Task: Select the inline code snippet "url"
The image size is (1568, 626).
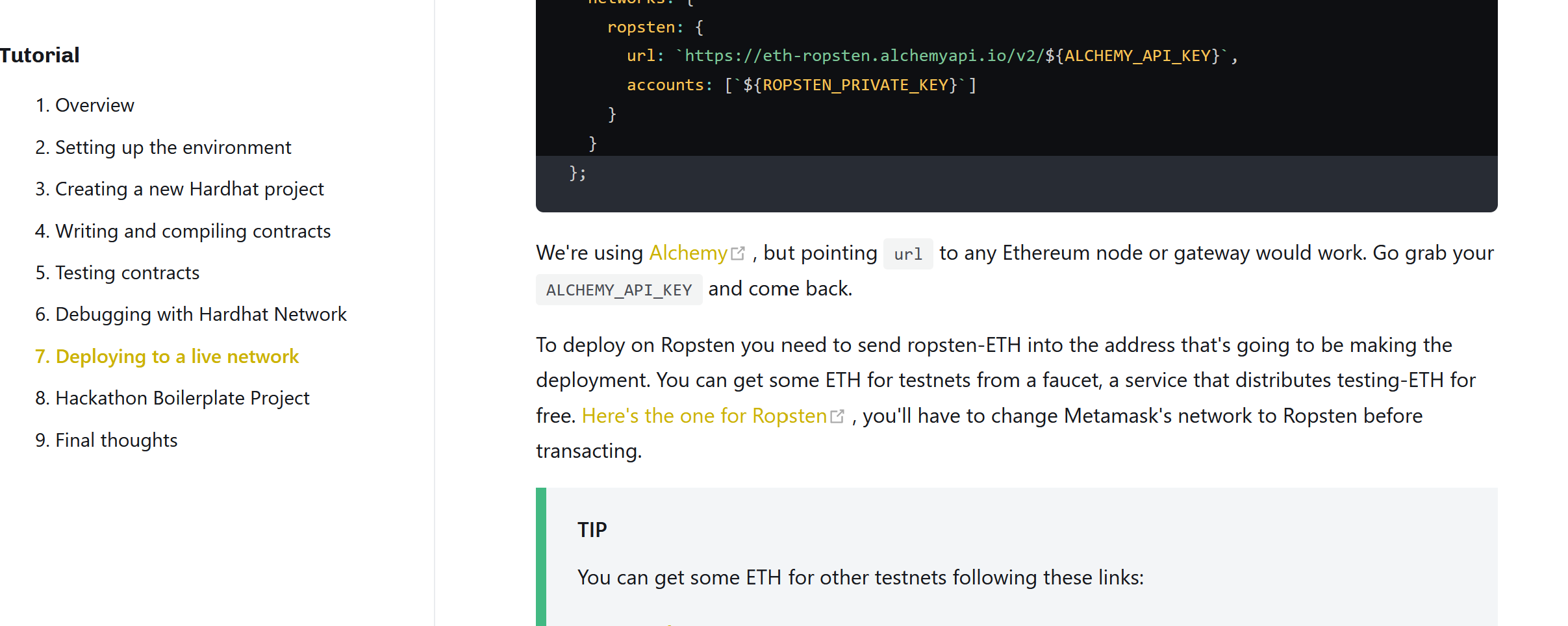Action: (907, 254)
